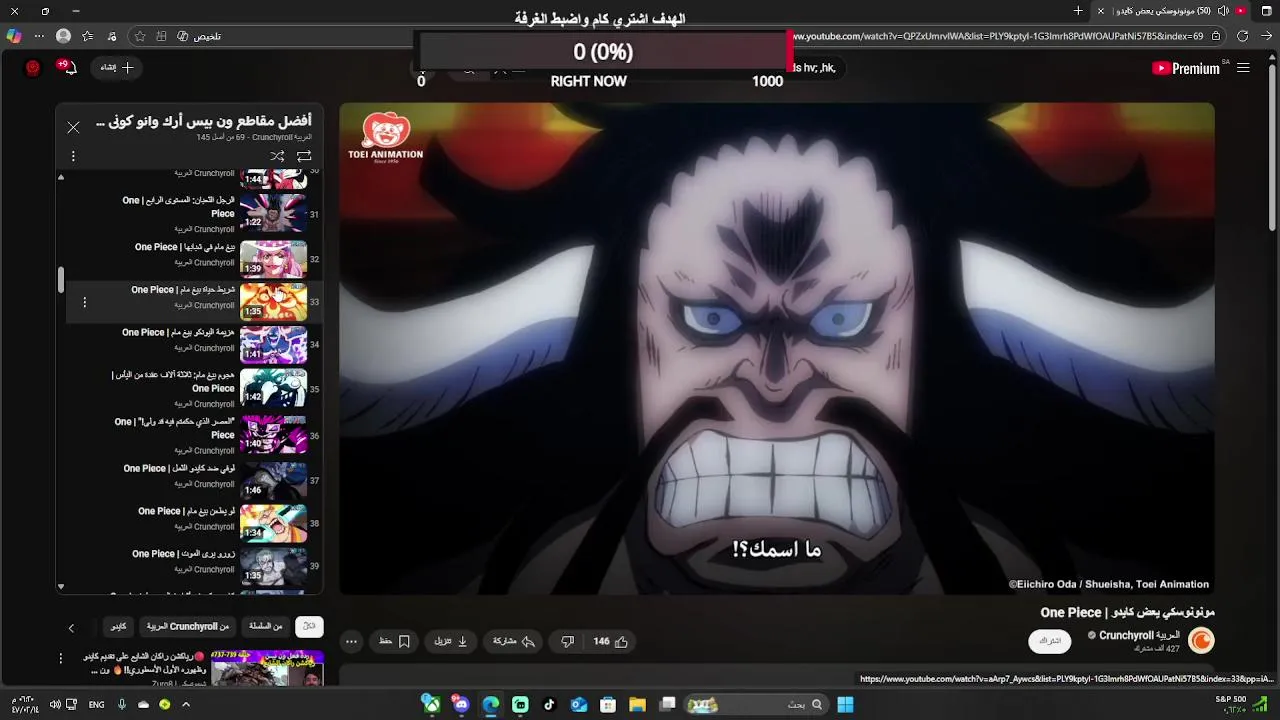Click playlist scrollbar up arrow
Viewport: 1280px width, 720px height.
pos(61,177)
